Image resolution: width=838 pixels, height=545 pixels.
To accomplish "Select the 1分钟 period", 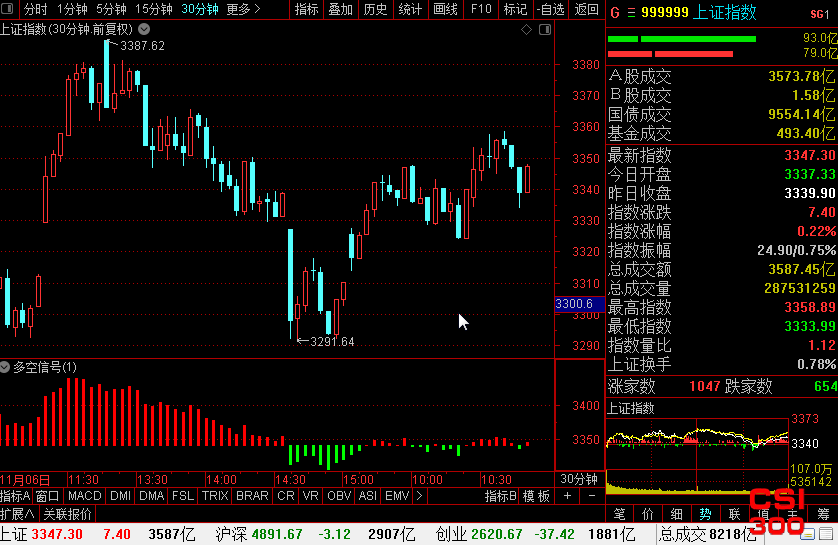I will [72, 9].
